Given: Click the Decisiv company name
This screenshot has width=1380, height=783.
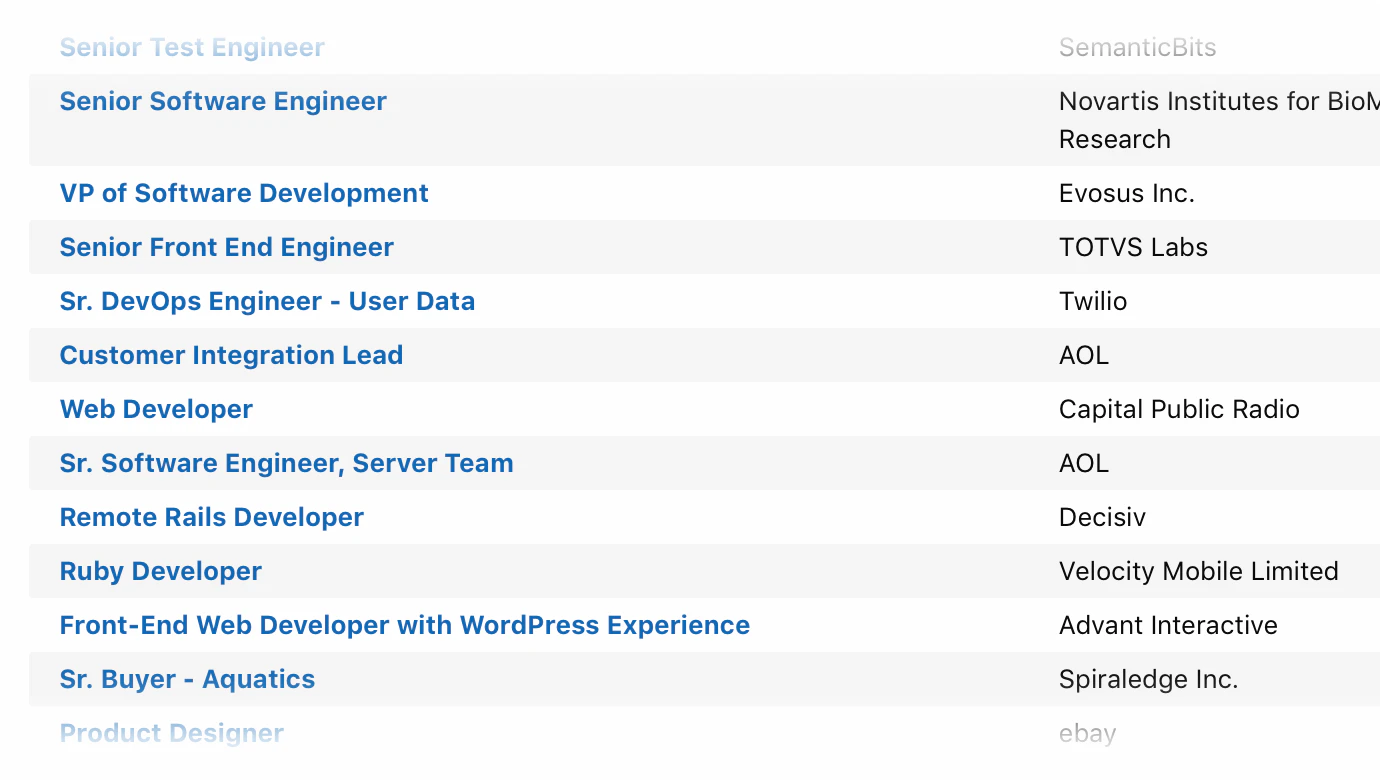Looking at the screenshot, I should [1102, 517].
